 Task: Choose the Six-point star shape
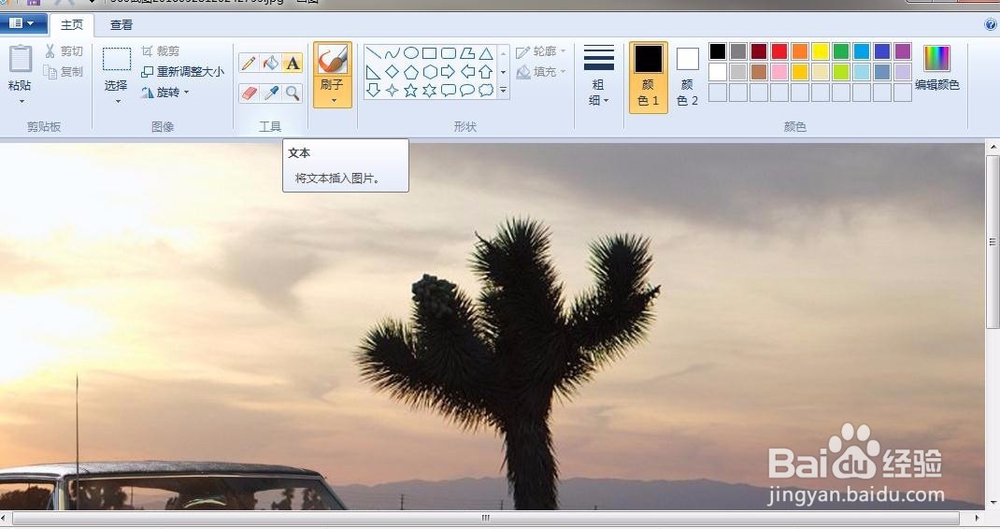430,90
